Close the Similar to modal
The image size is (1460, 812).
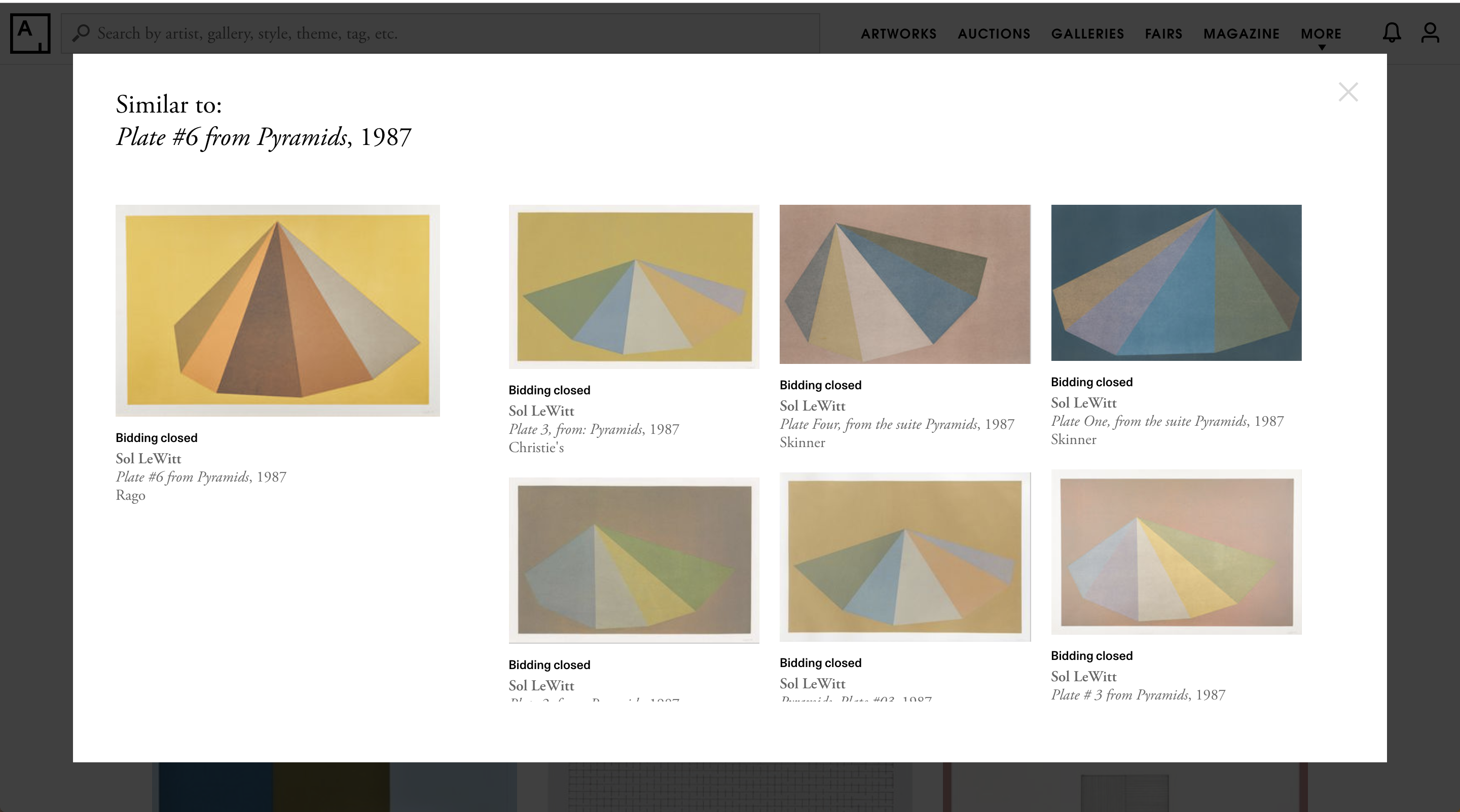click(x=1348, y=92)
